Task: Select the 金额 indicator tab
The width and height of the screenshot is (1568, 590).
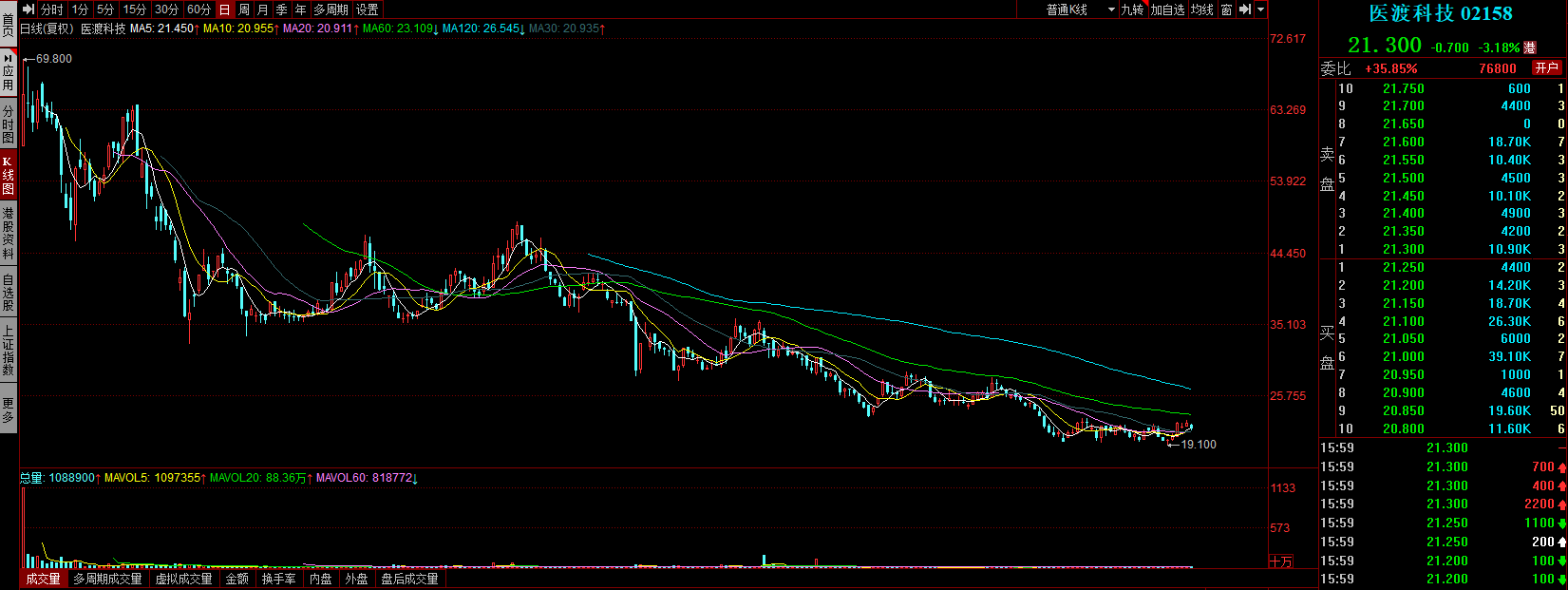Action: pos(236,579)
